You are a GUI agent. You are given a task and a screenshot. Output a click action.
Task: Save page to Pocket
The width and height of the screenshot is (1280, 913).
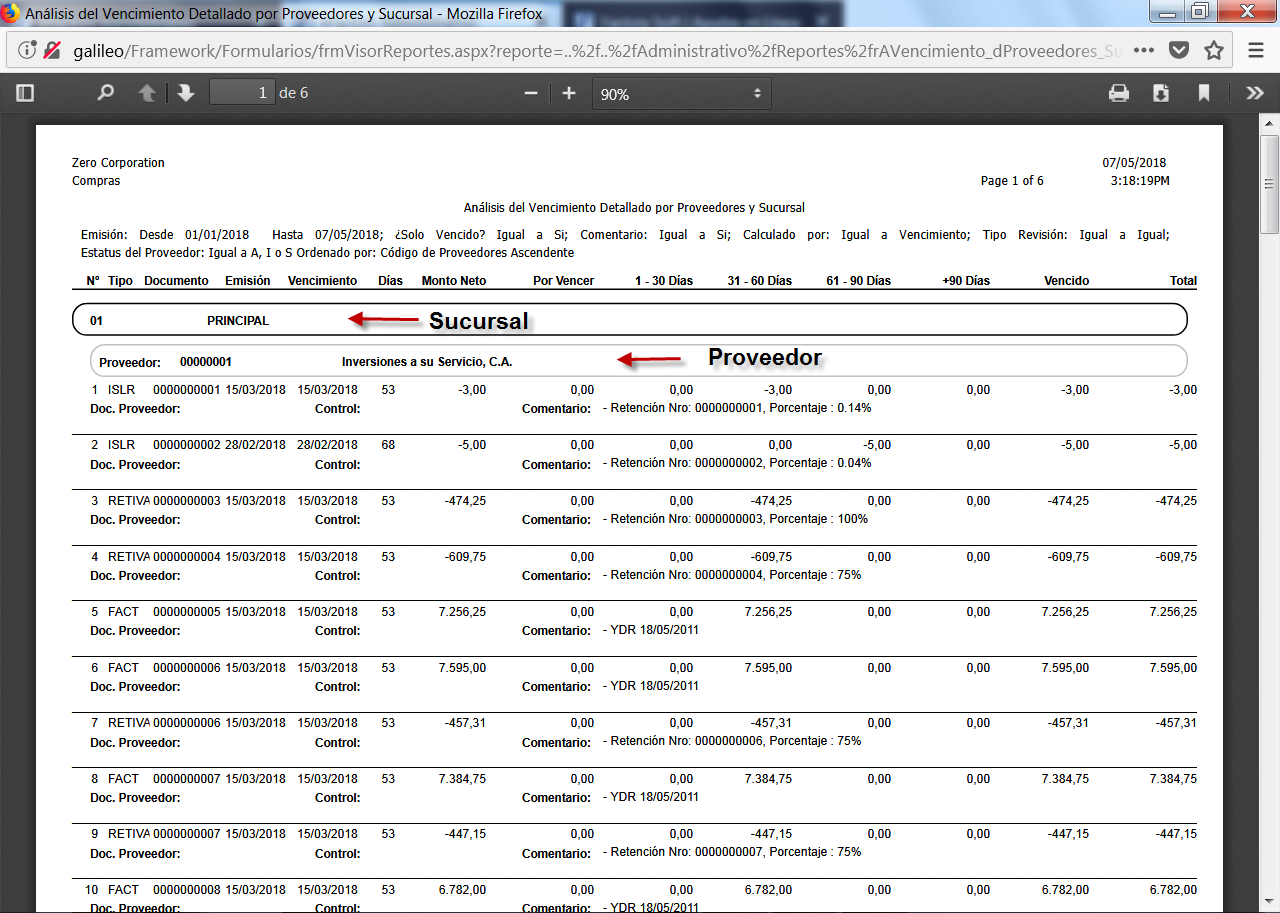coord(1180,50)
